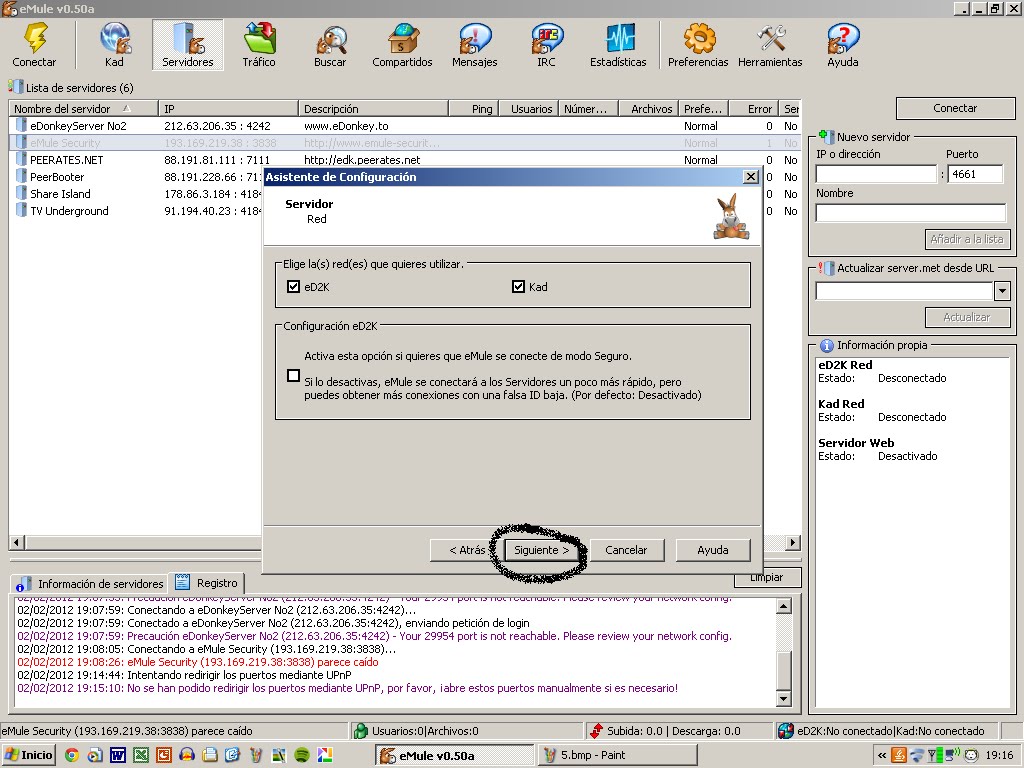This screenshot has width=1024, height=768.
Task: Click Cancelar in the wizard
Action: tap(626, 550)
